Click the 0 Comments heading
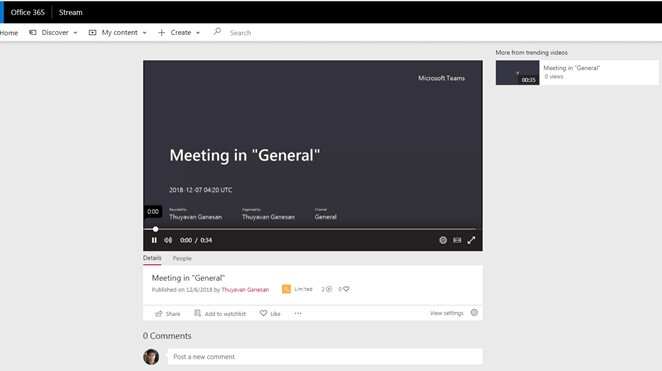This screenshot has height=371, width=662. (x=167, y=336)
